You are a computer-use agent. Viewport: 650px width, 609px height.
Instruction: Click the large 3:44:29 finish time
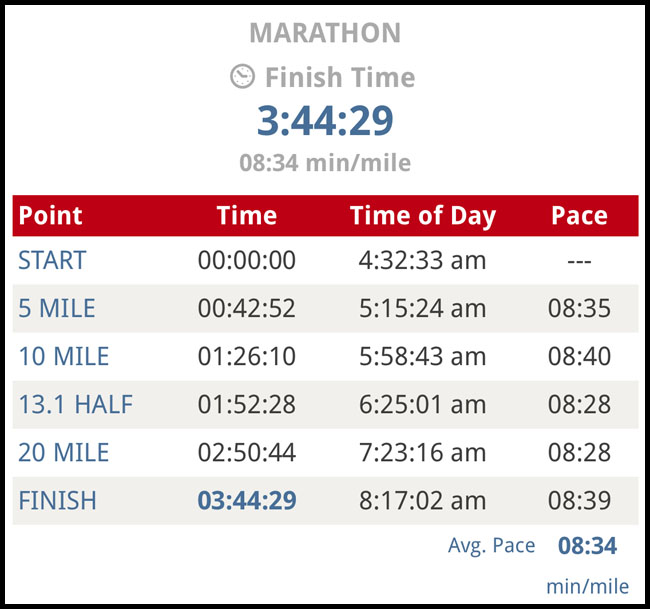click(x=325, y=121)
